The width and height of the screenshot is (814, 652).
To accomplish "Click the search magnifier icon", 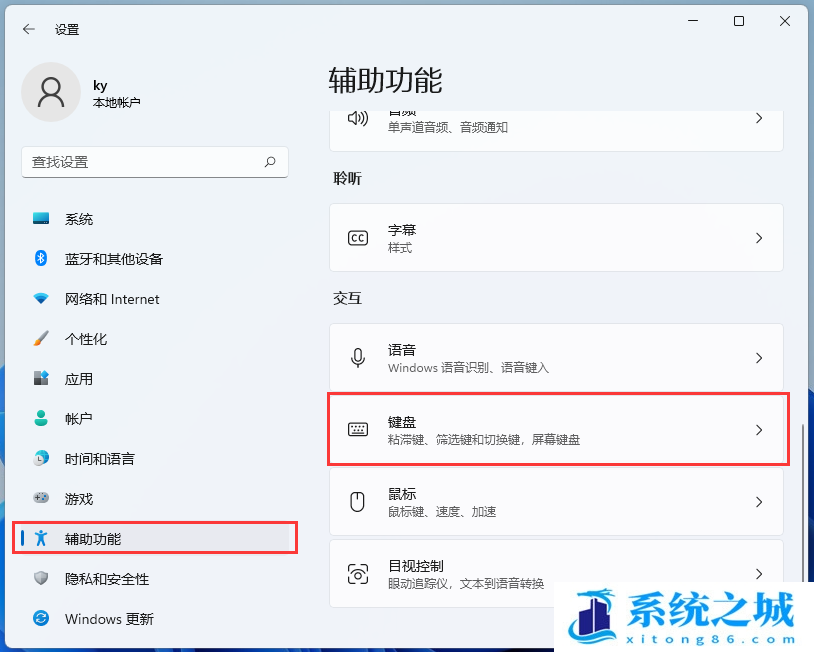I will pos(270,162).
